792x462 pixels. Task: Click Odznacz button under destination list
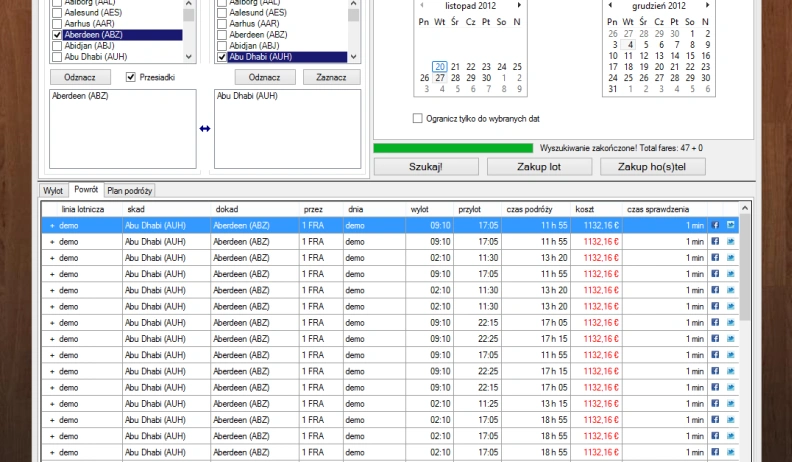pos(265,77)
